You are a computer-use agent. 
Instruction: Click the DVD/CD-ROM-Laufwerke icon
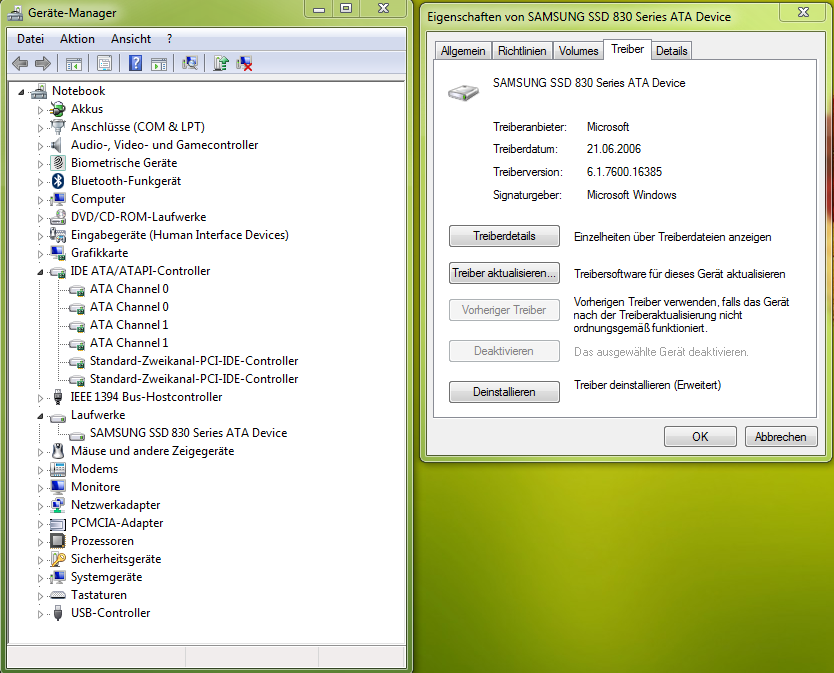tap(57, 217)
